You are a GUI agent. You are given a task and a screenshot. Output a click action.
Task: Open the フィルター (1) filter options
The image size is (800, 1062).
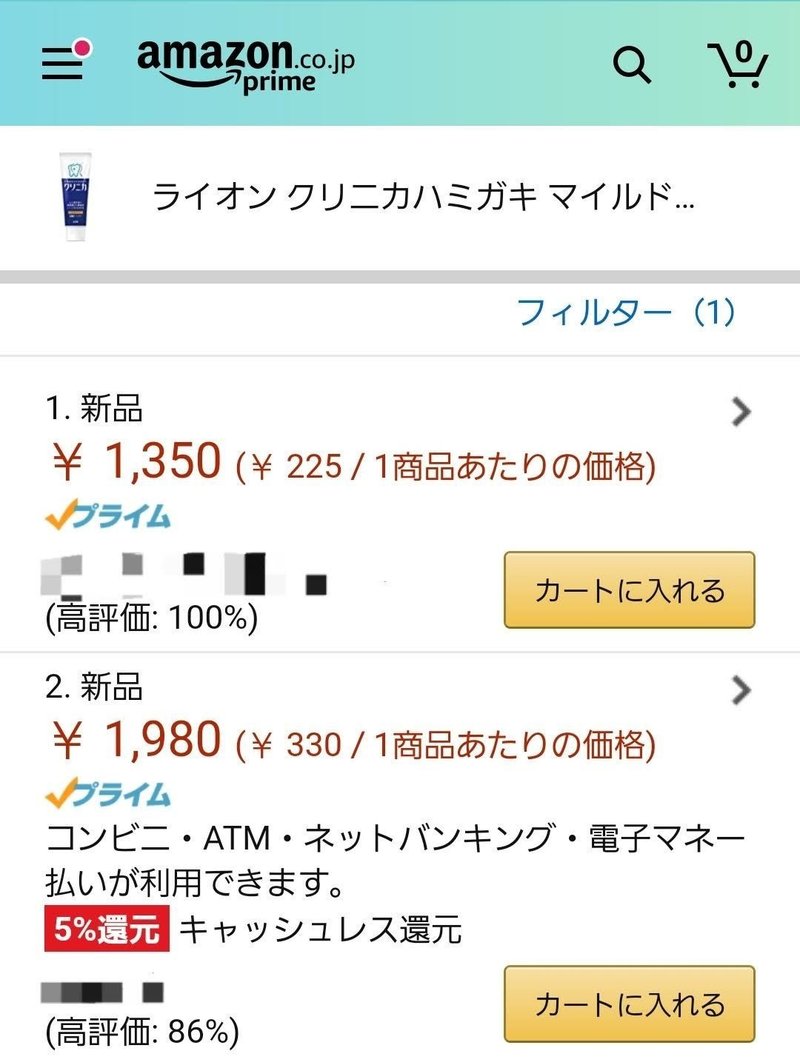coord(627,312)
